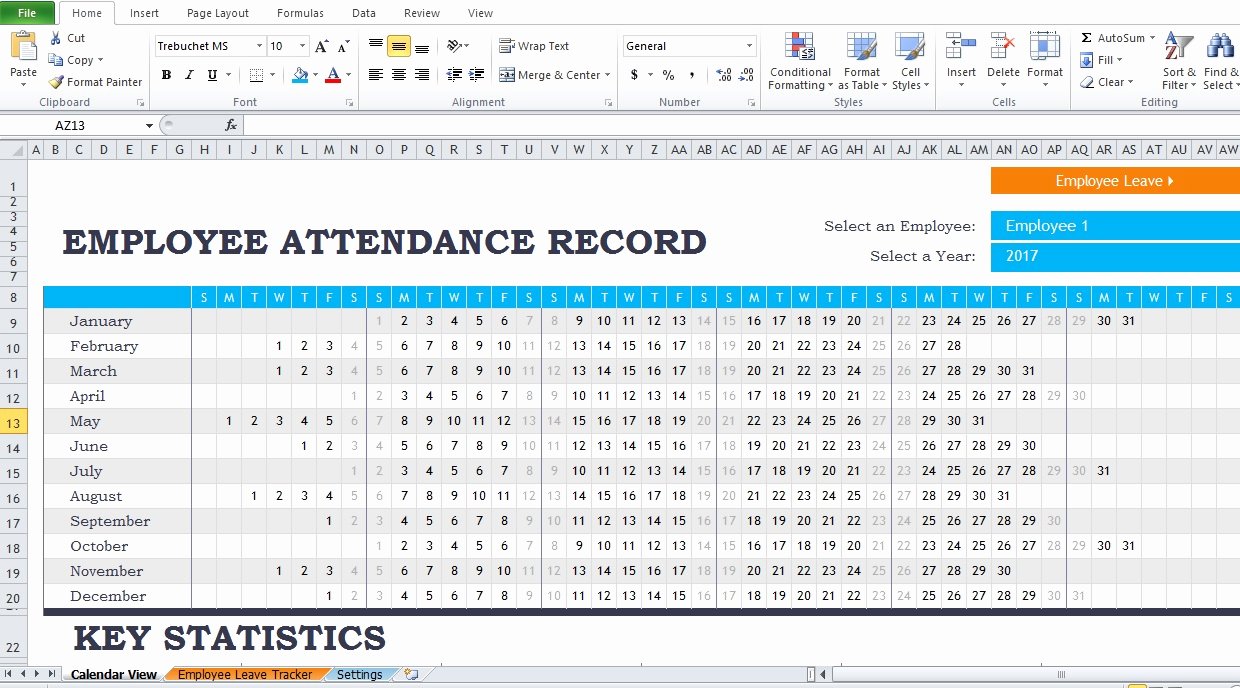This screenshot has width=1240, height=688.
Task: Click the Paste clipboard icon
Action: tap(23, 48)
